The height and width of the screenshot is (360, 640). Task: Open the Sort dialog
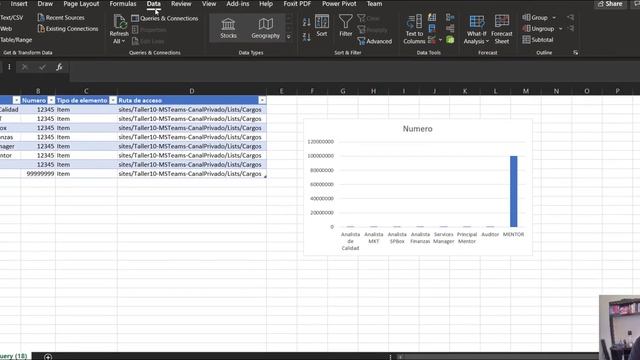tap(322, 26)
